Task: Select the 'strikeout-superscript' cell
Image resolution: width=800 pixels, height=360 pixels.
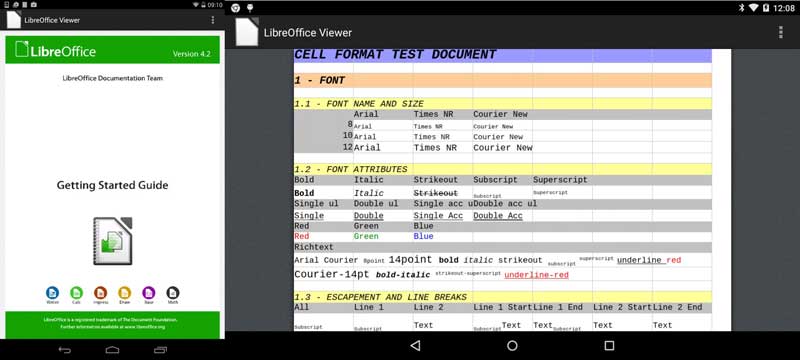Action: click(x=468, y=273)
